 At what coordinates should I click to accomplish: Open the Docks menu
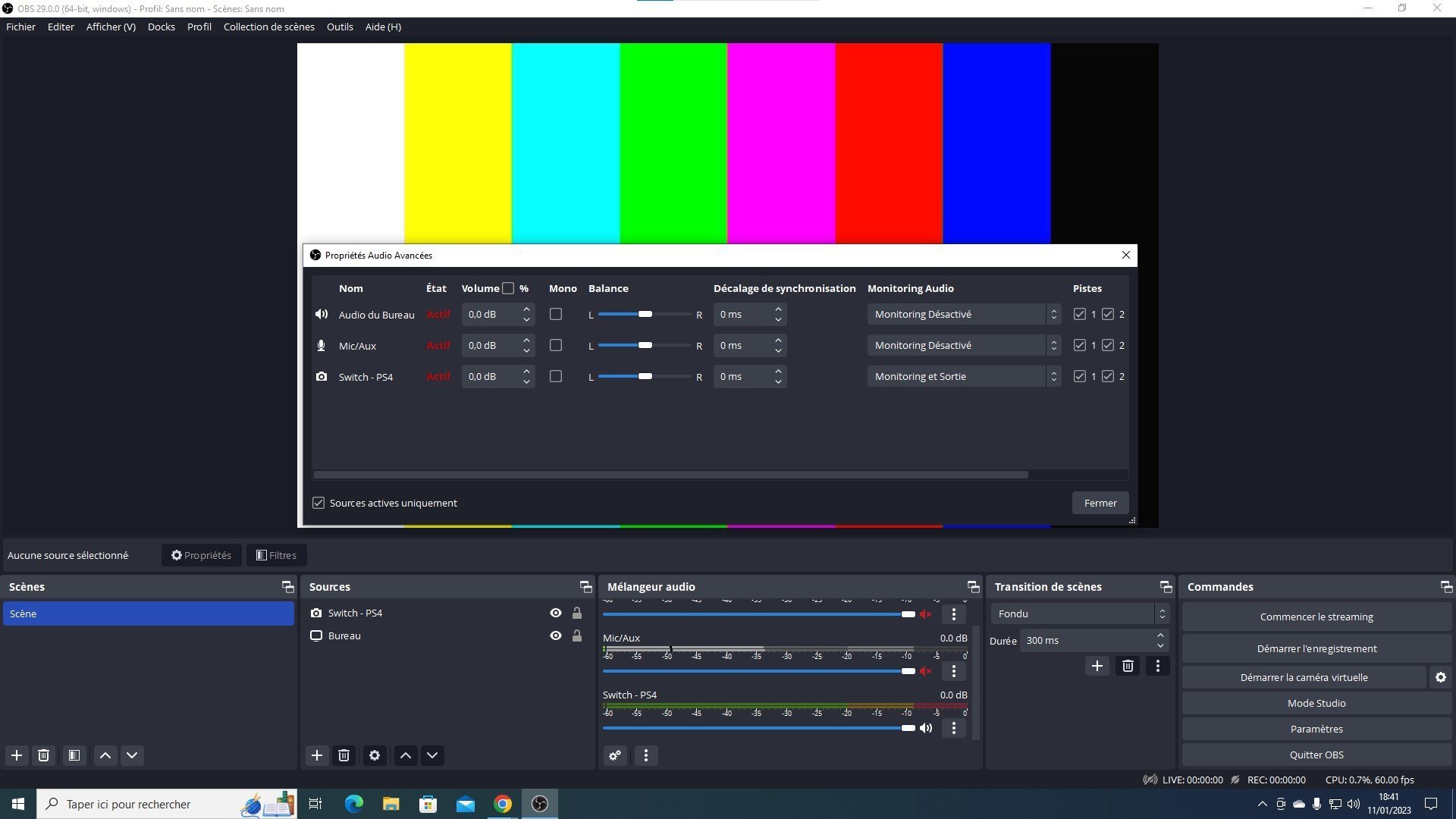tap(161, 27)
